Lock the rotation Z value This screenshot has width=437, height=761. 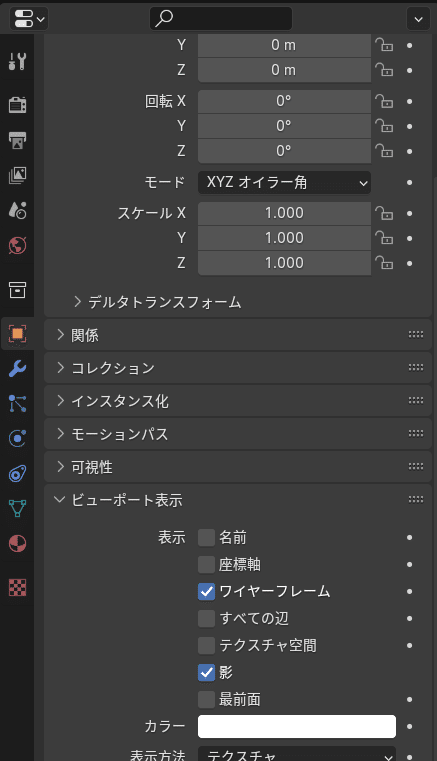click(x=384, y=151)
